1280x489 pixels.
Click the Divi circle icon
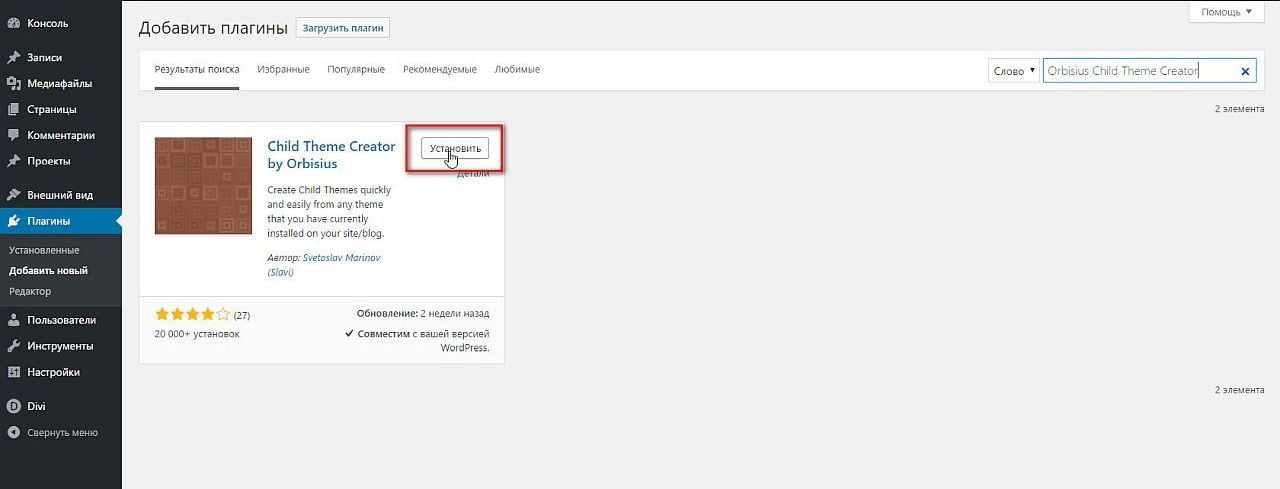(x=14, y=406)
